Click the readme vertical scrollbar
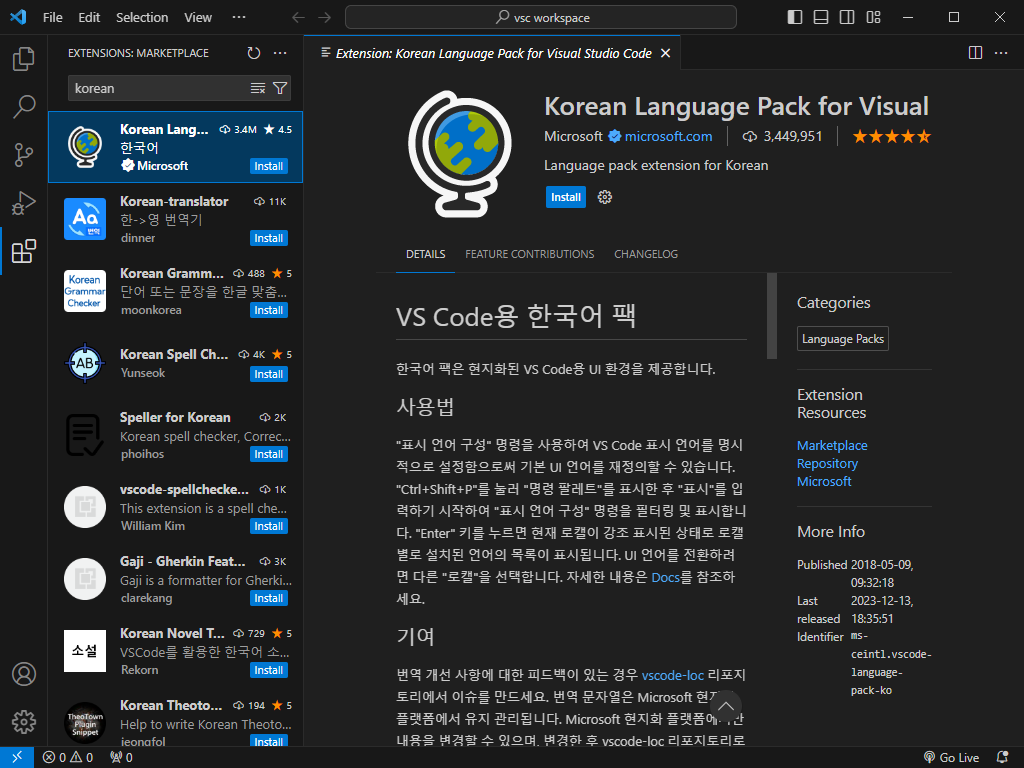Viewport: 1024px width, 768px height. [x=772, y=316]
